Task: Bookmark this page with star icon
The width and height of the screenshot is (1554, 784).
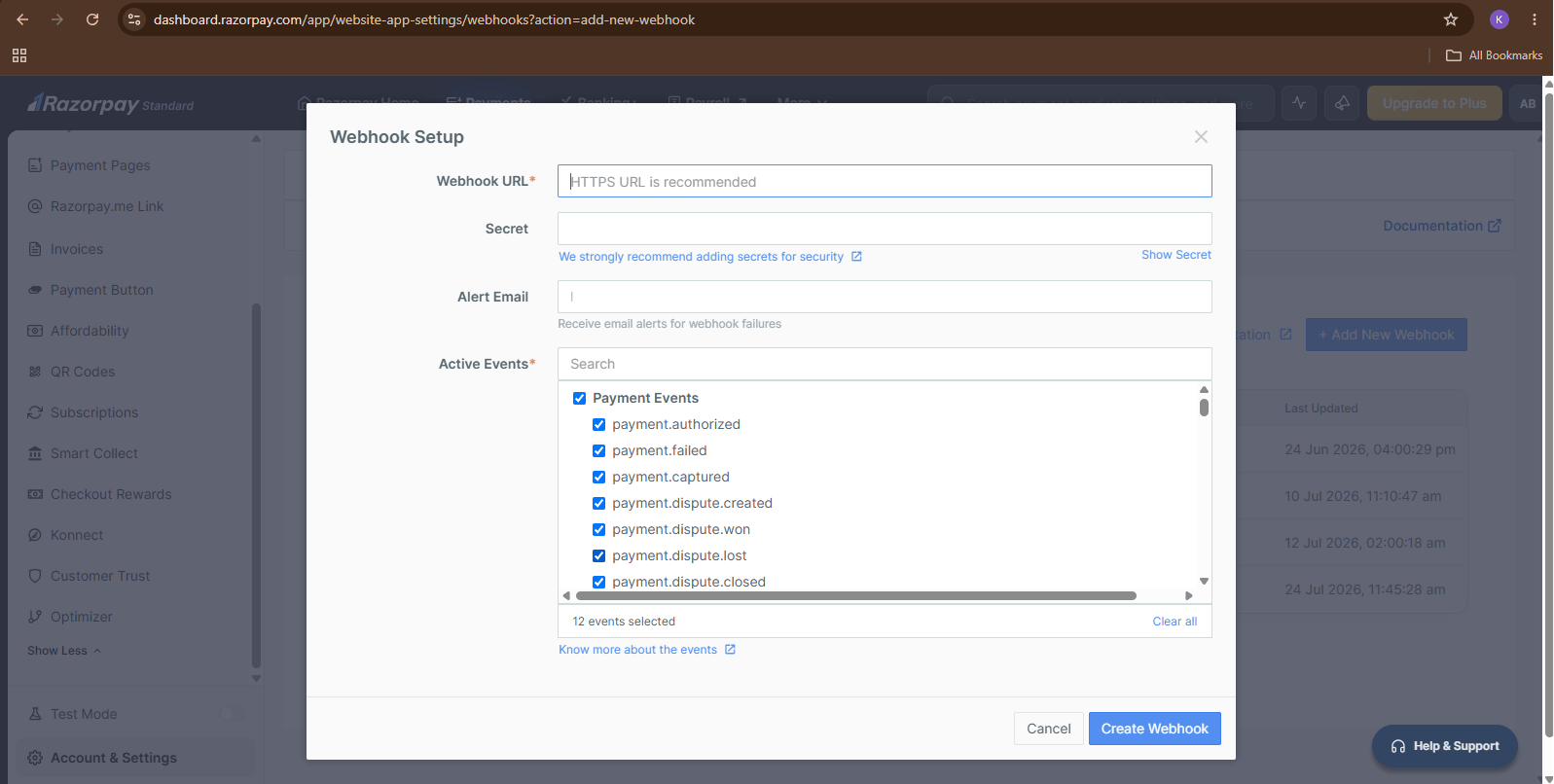Action: pyautogui.click(x=1451, y=19)
